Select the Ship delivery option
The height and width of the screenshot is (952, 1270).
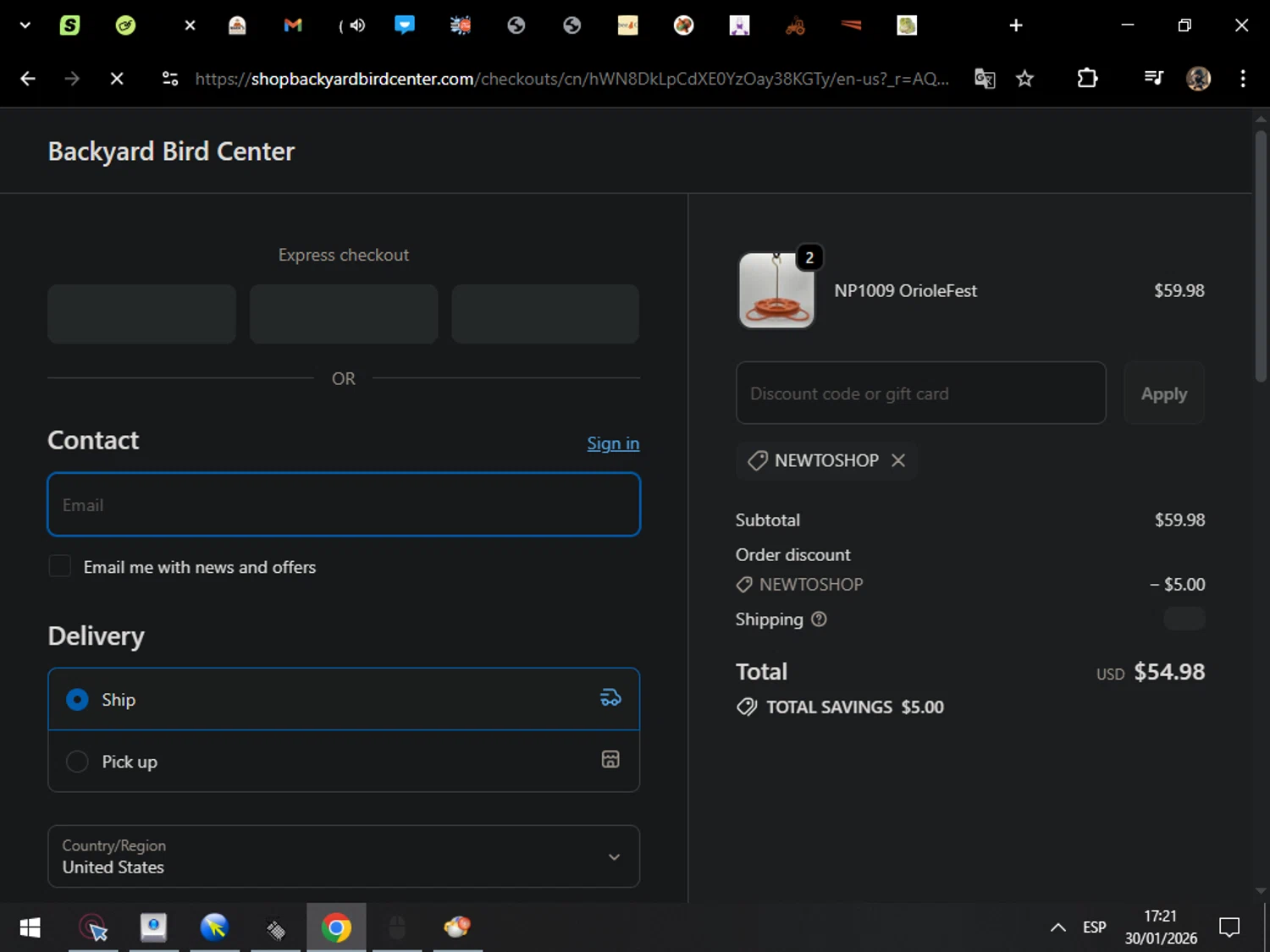click(x=344, y=699)
